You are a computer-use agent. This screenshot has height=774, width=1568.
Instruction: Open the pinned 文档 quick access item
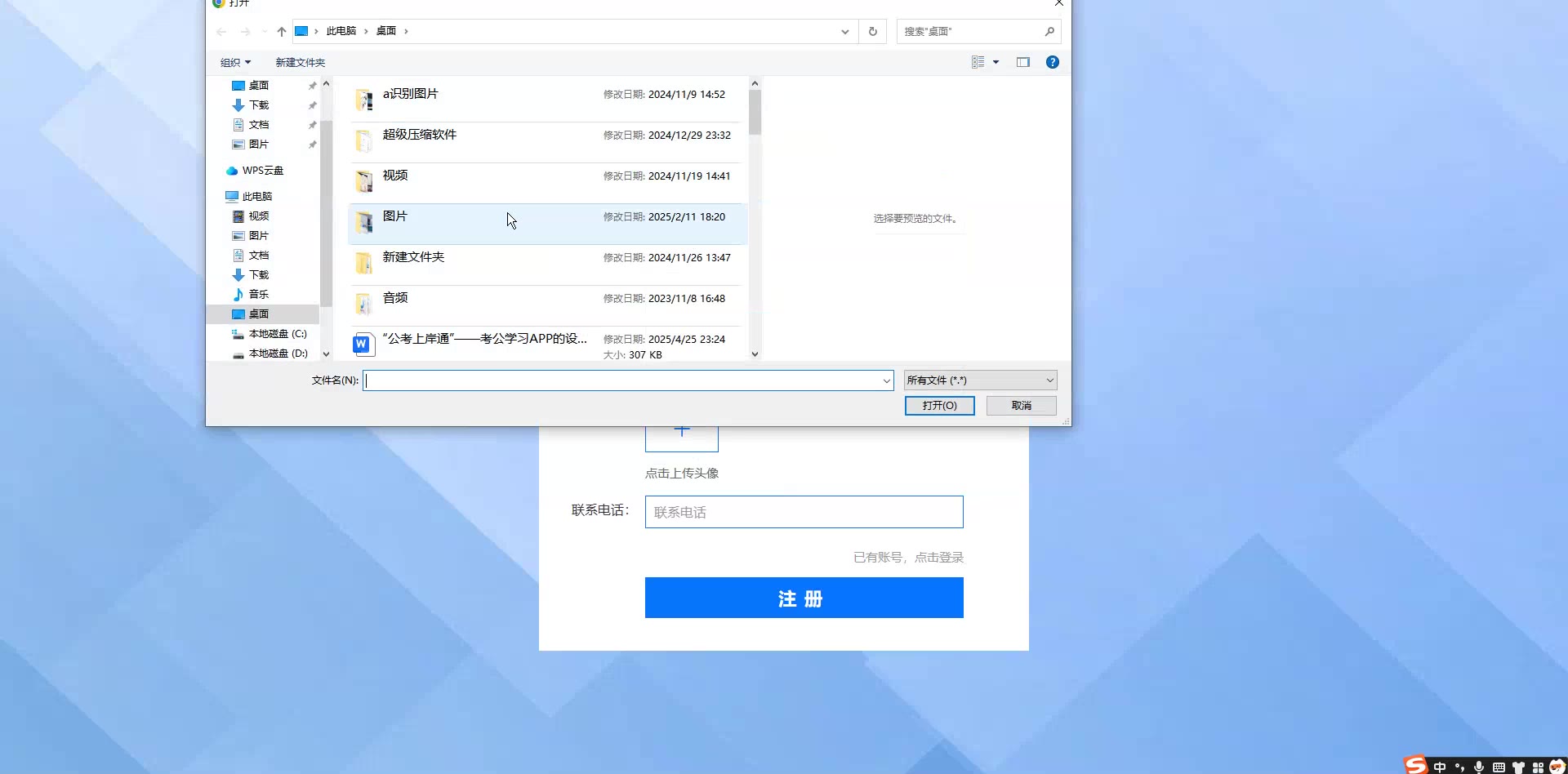[x=259, y=125]
